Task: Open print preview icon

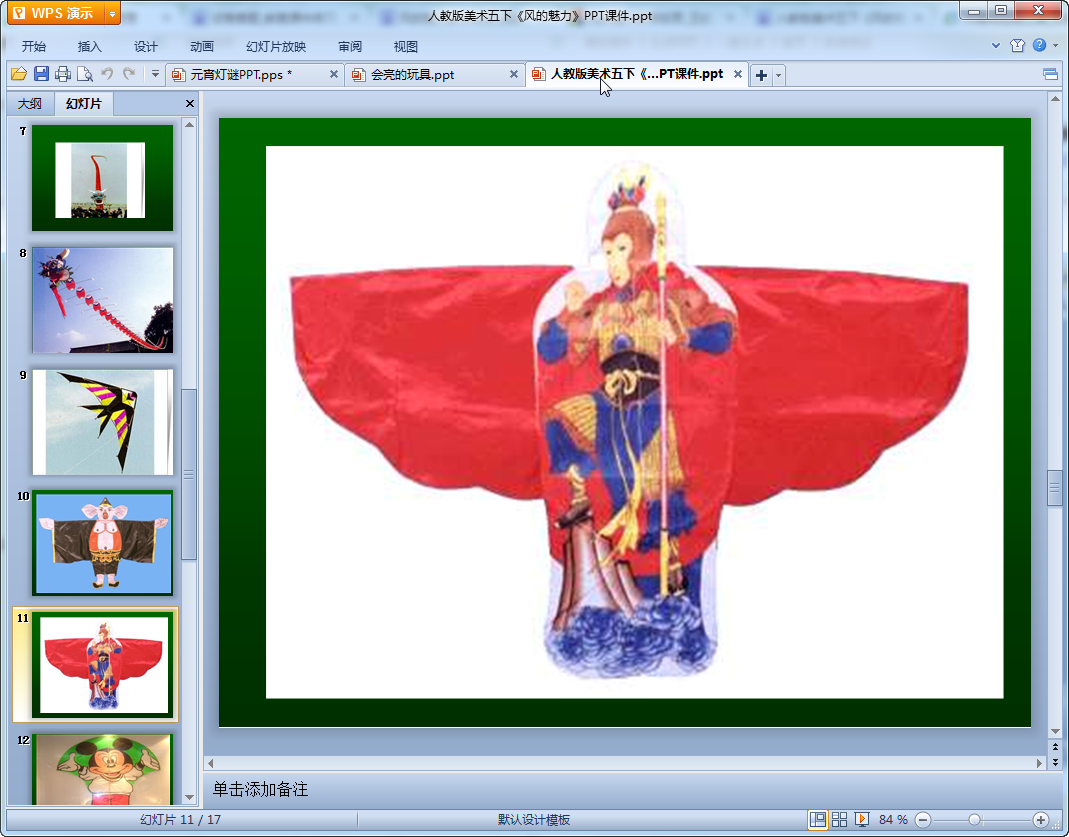Action: click(85, 74)
